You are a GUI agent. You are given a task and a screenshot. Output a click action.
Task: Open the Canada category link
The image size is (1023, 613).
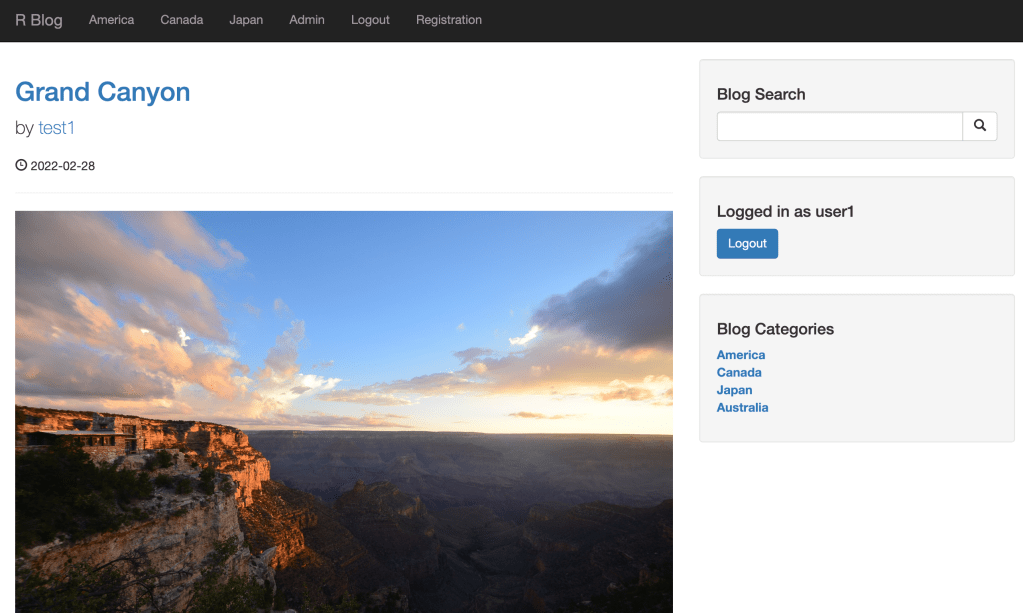[739, 372]
